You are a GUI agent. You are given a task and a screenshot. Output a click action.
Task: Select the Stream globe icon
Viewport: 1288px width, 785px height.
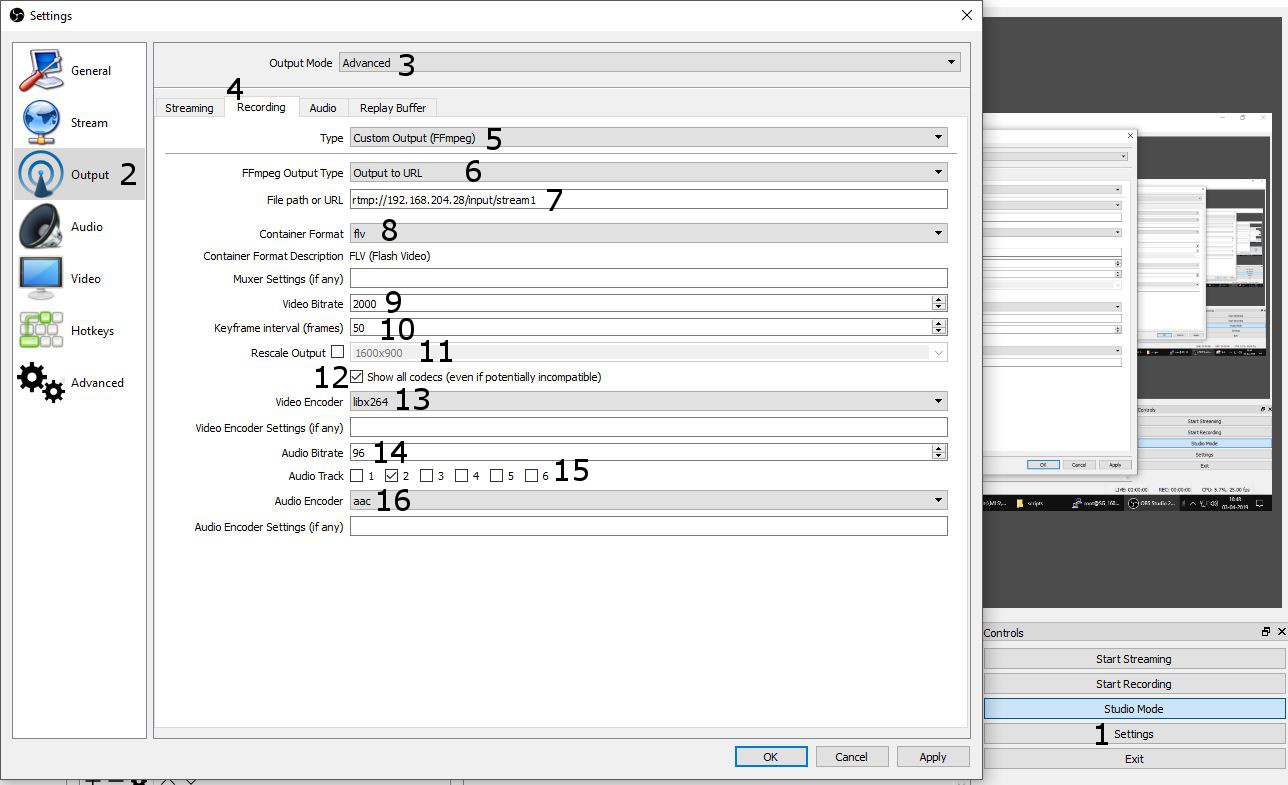coord(41,123)
